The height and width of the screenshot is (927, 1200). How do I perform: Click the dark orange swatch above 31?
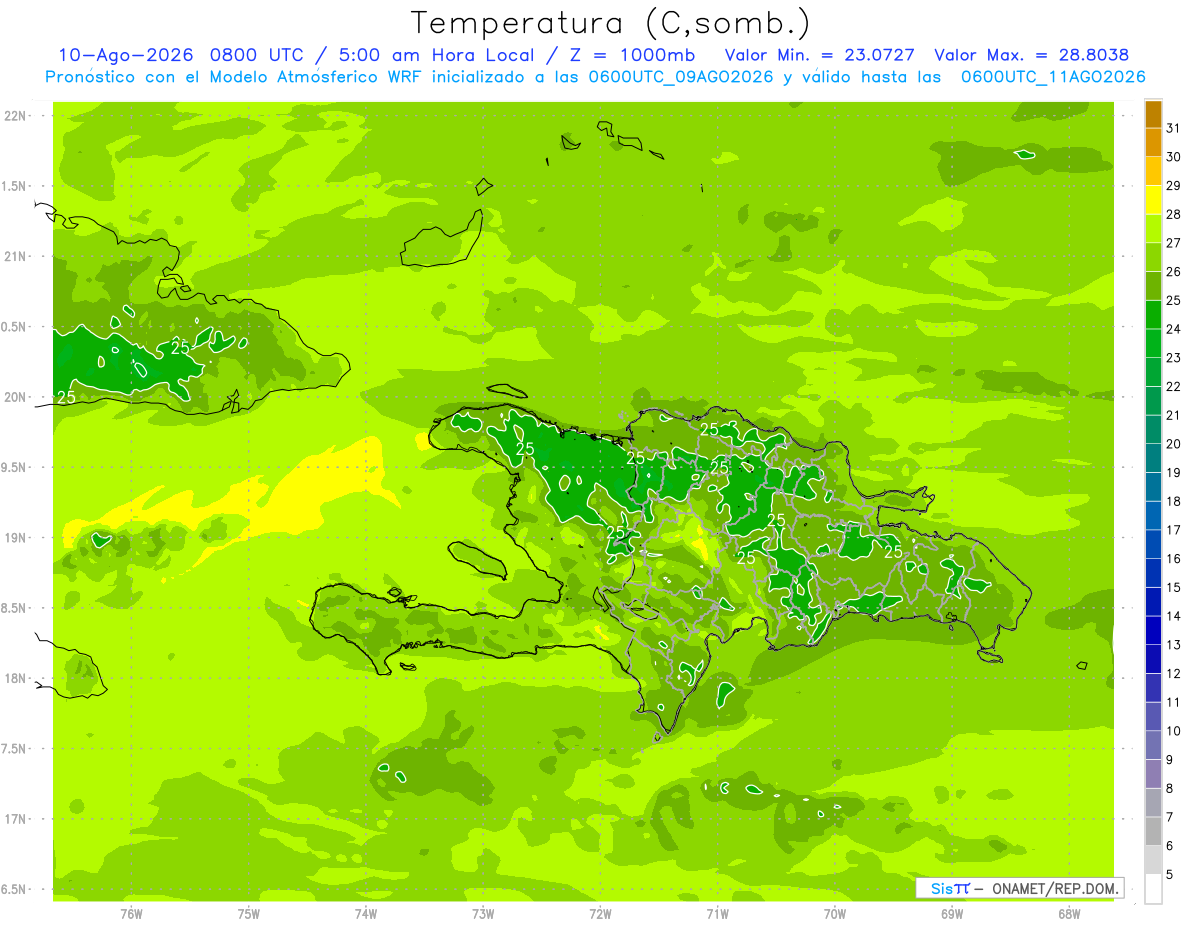[x=1153, y=114]
